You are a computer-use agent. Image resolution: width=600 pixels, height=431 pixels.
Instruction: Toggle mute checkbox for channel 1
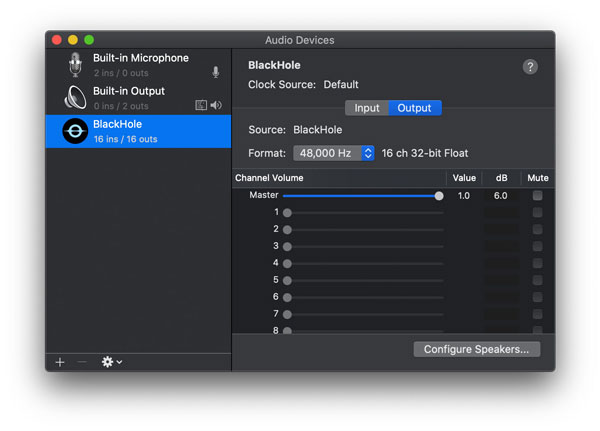click(x=537, y=212)
